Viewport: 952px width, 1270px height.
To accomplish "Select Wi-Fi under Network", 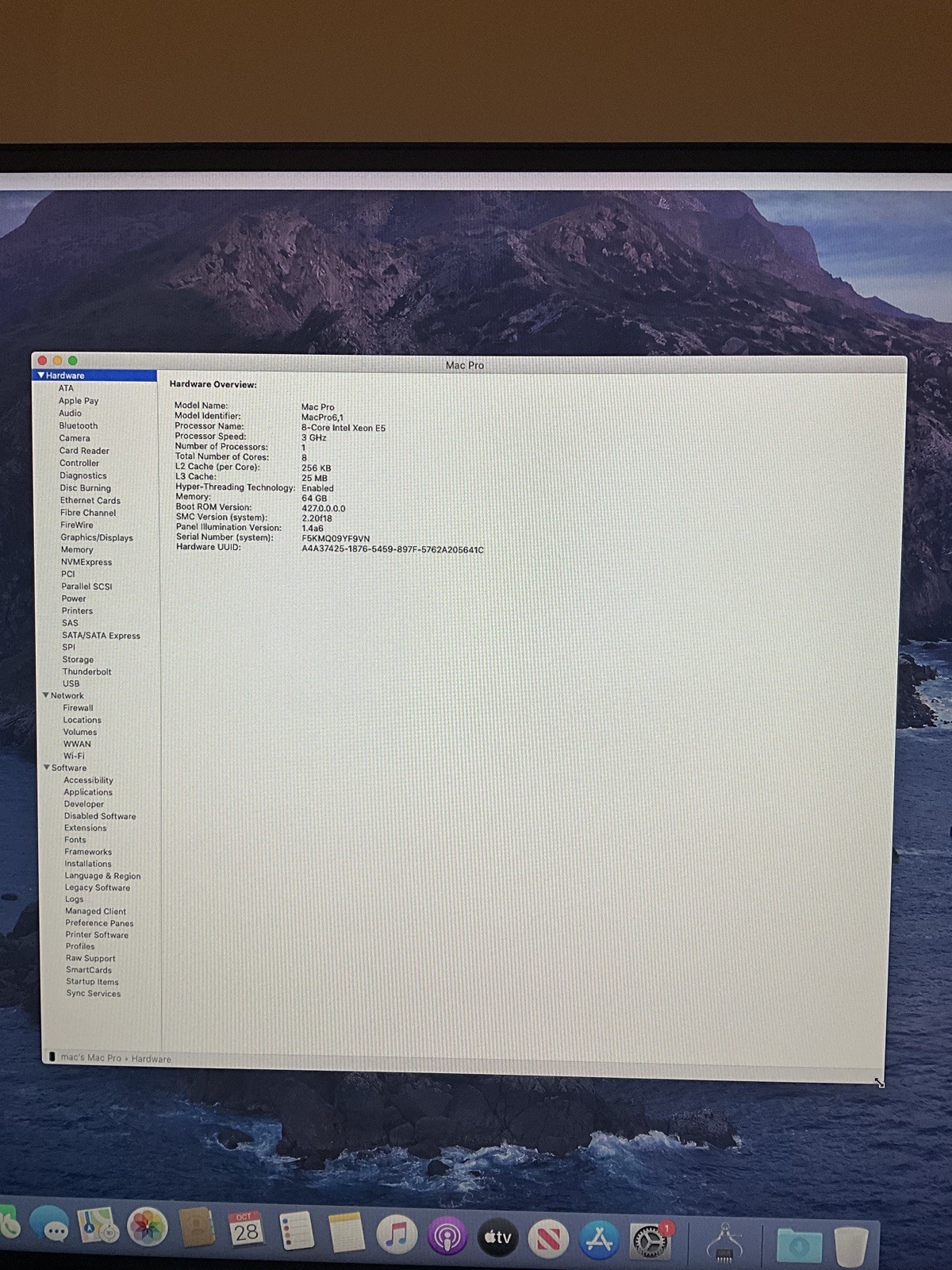I will (x=74, y=756).
